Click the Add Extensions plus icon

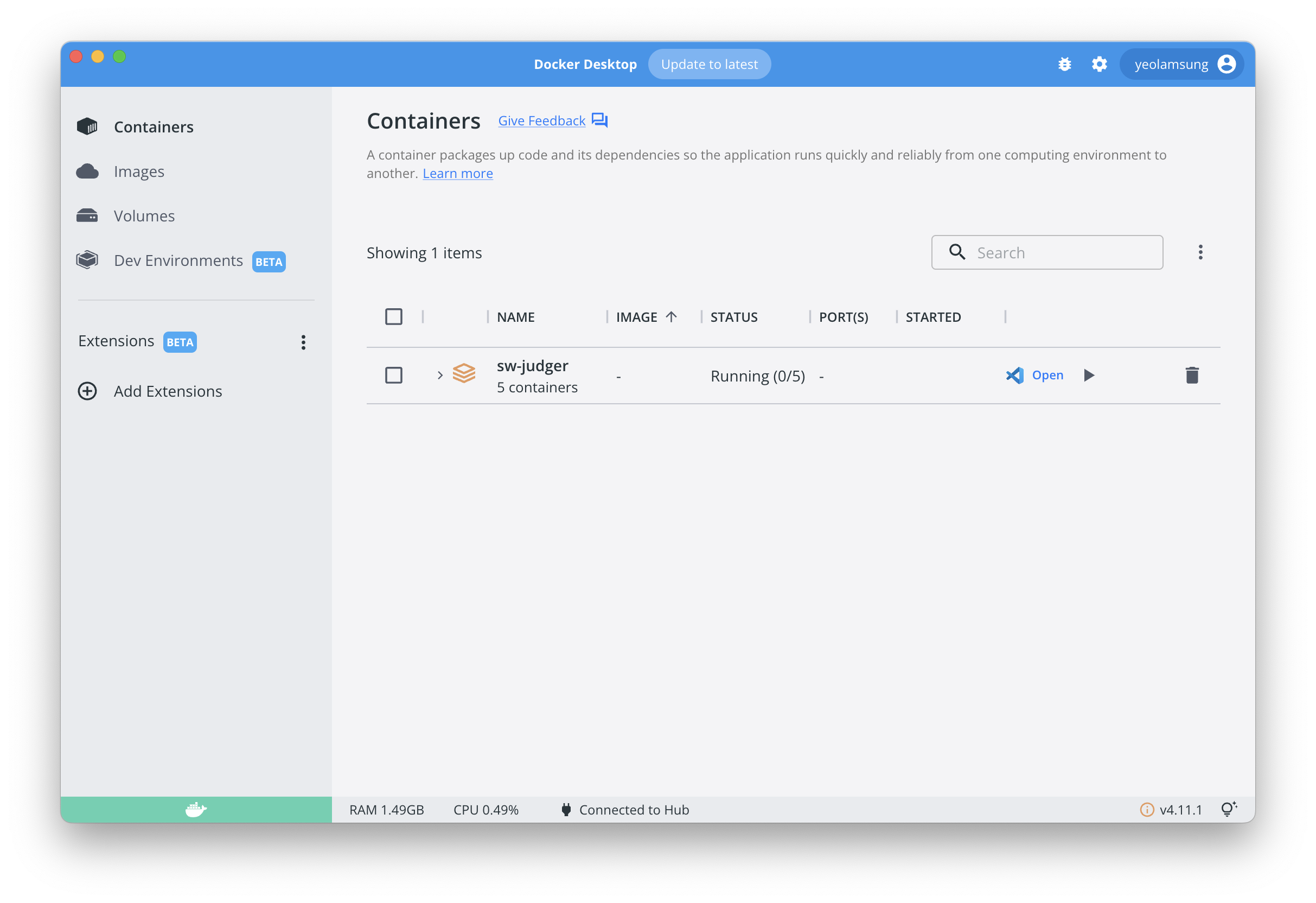click(x=87, y=391)
